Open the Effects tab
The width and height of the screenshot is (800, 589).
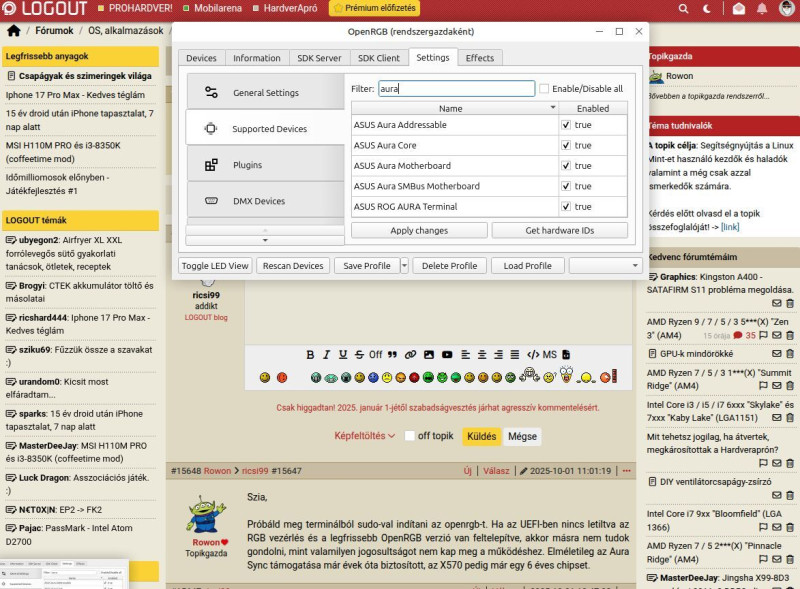point(480,58)
